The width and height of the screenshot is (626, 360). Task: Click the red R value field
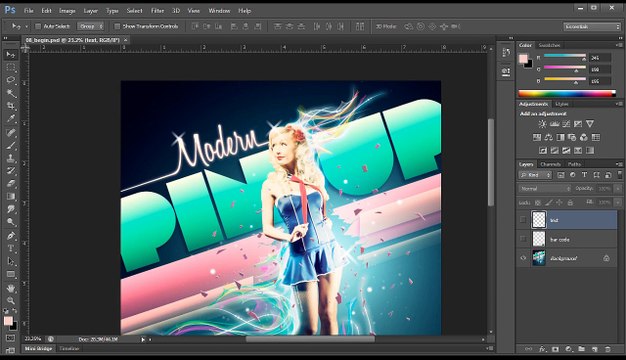point(600,58)
